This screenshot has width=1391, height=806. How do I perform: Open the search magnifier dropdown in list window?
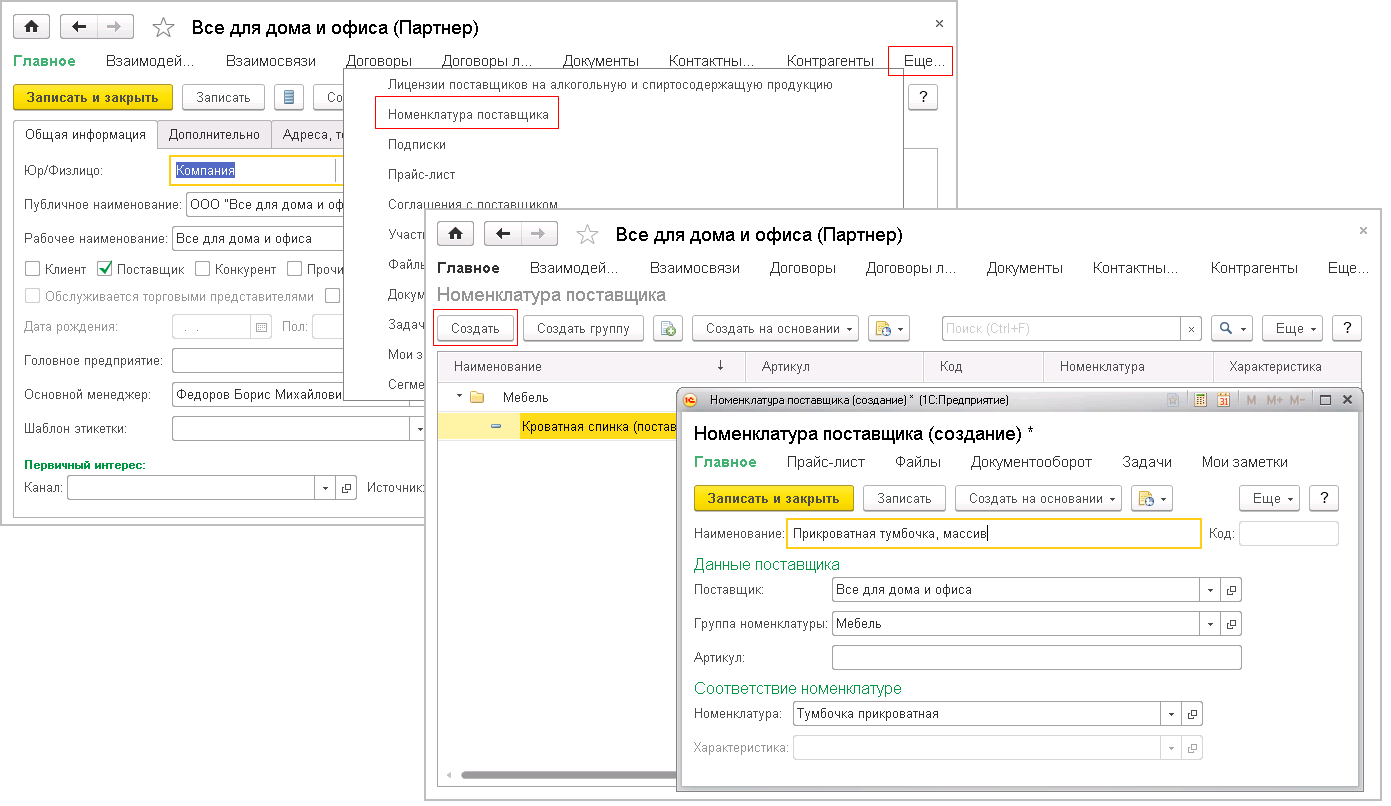(x=1231, y=328)
